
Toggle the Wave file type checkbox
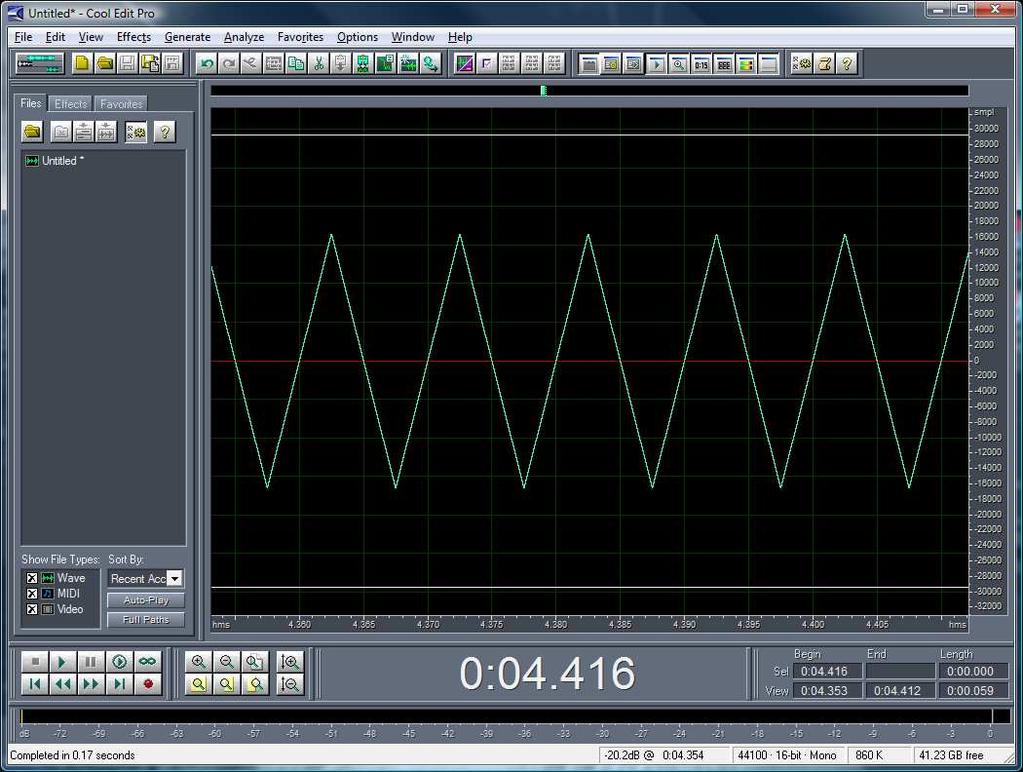point(31,578)
